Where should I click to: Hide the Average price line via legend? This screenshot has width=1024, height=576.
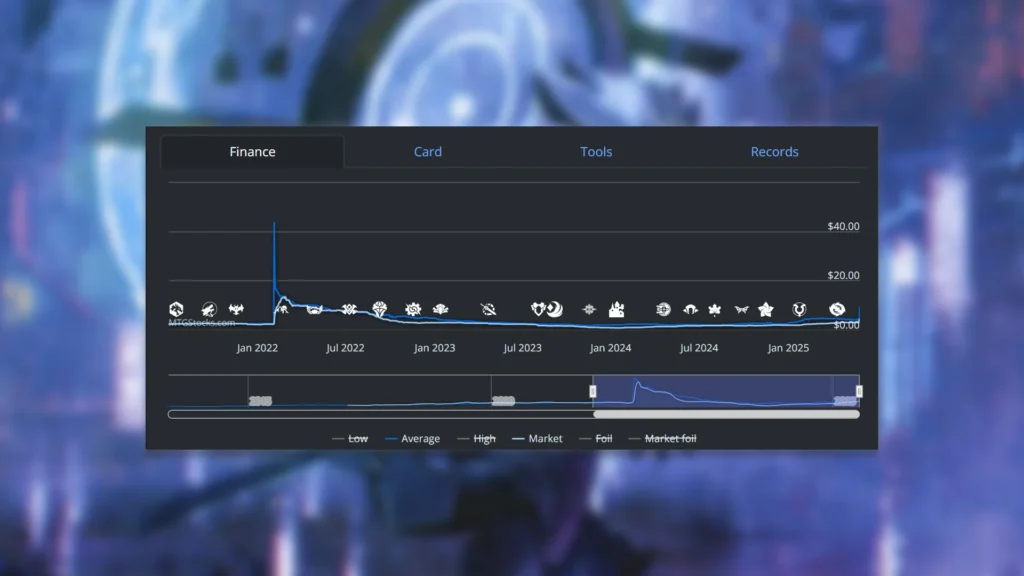[x=412, y=439]
